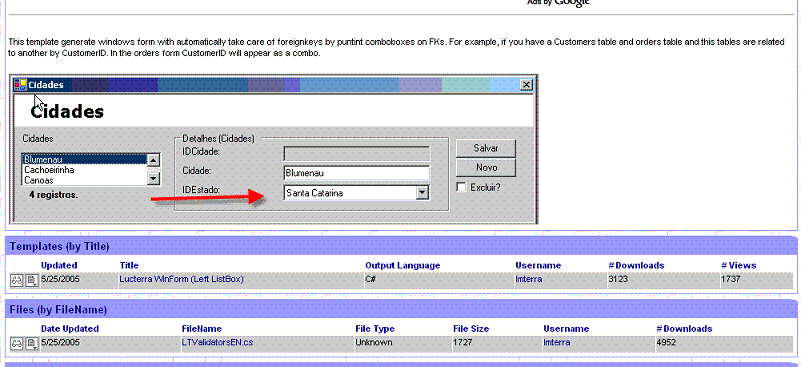
Task: Open the lmterra username link in Templates
Action: click(529, 280)
